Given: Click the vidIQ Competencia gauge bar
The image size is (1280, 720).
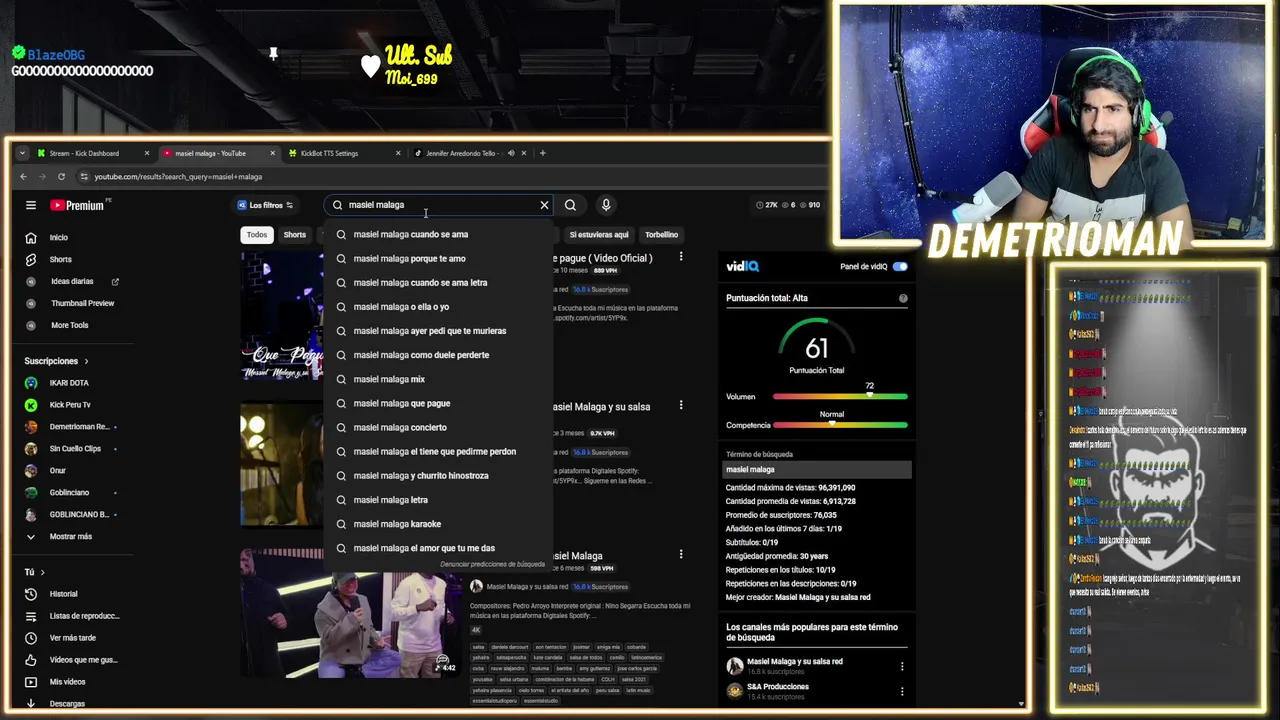Looking at the screenshot, I should (x=840, y=425).
